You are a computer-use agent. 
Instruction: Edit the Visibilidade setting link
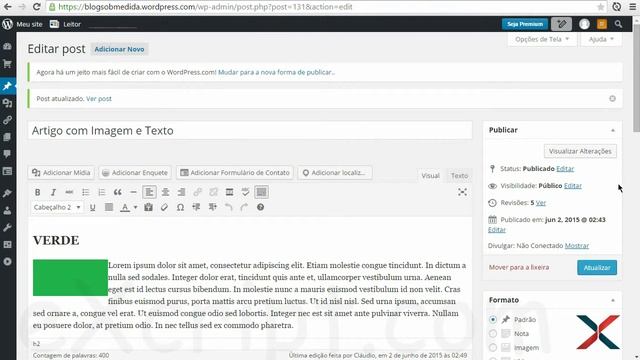coord(573,186)
